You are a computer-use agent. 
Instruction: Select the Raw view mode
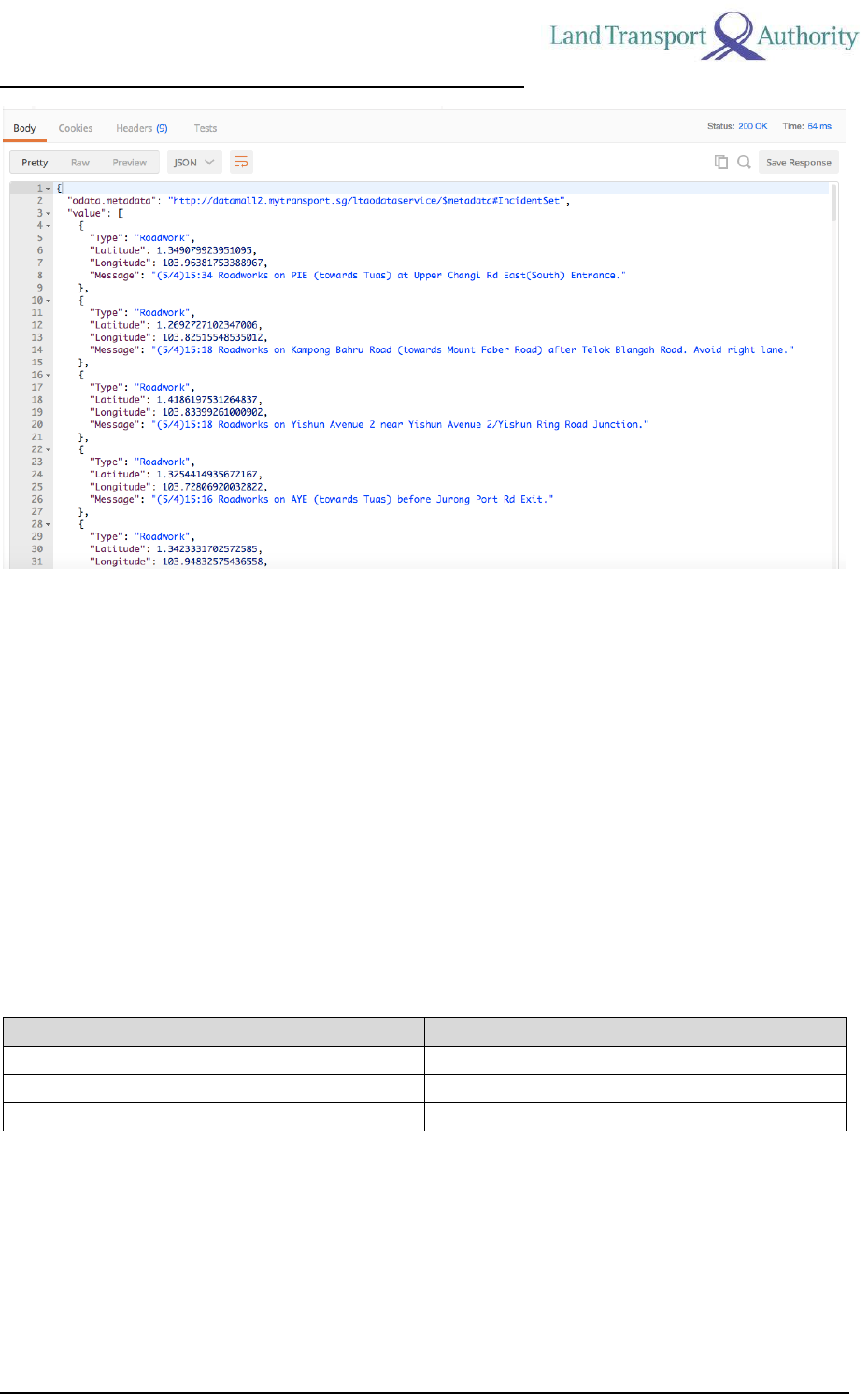point(80,163)
